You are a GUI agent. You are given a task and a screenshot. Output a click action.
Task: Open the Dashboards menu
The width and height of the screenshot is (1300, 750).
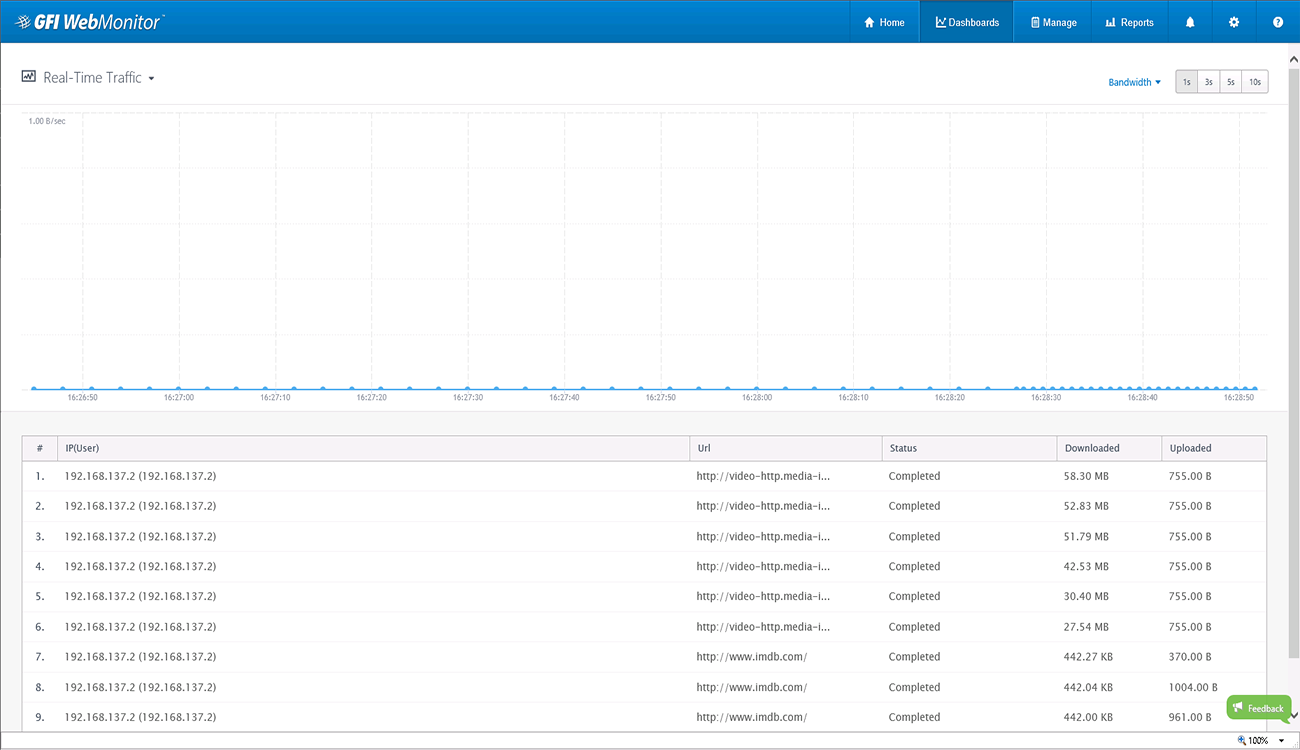coord(967,22)
